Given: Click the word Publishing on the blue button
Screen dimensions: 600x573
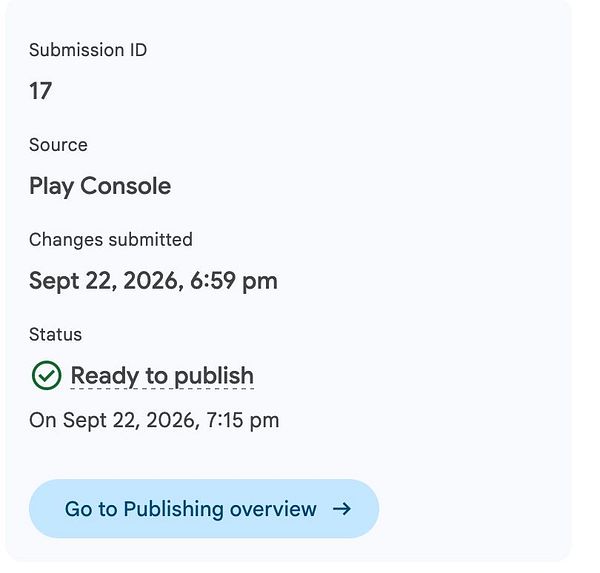Looking at the screenshot, I should coord(174,509).
